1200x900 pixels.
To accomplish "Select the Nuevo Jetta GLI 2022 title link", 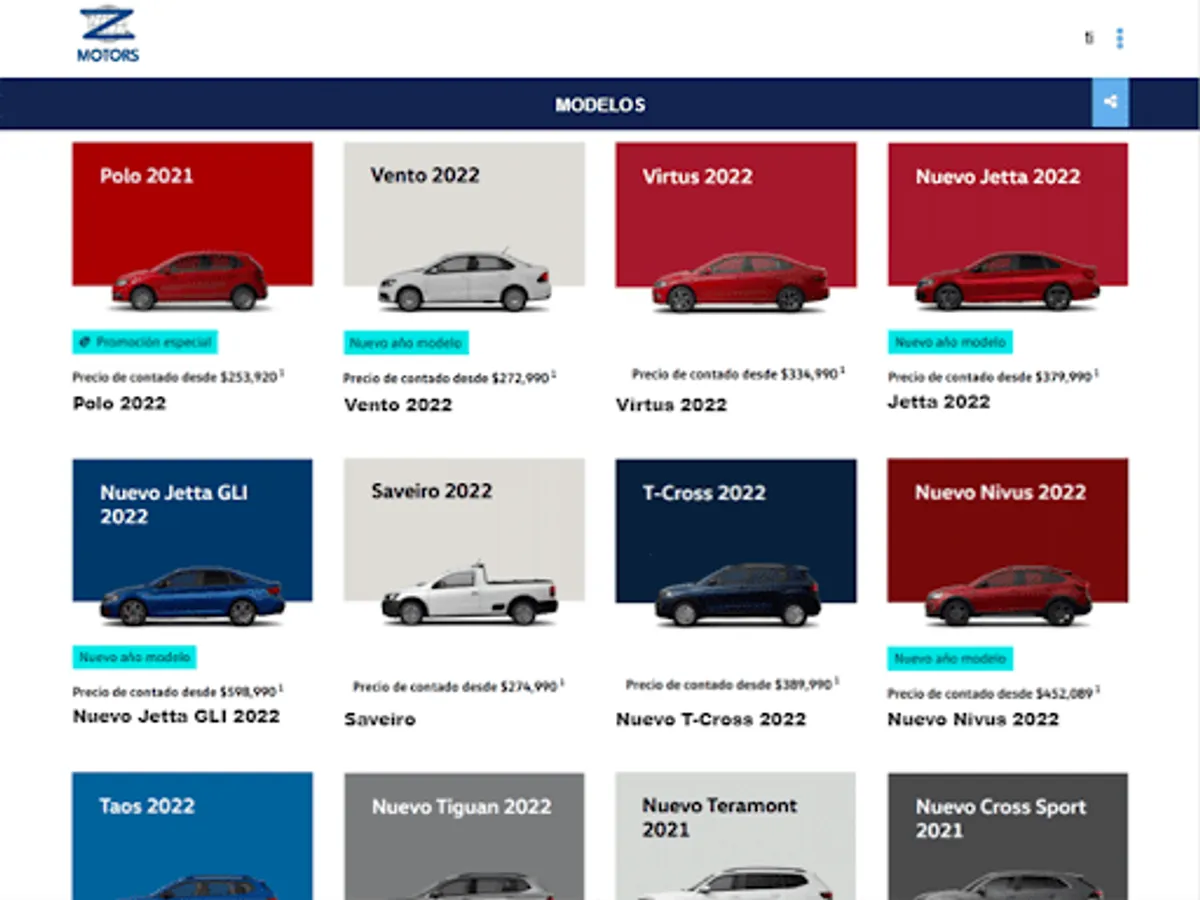I will (x=176, y=716).
